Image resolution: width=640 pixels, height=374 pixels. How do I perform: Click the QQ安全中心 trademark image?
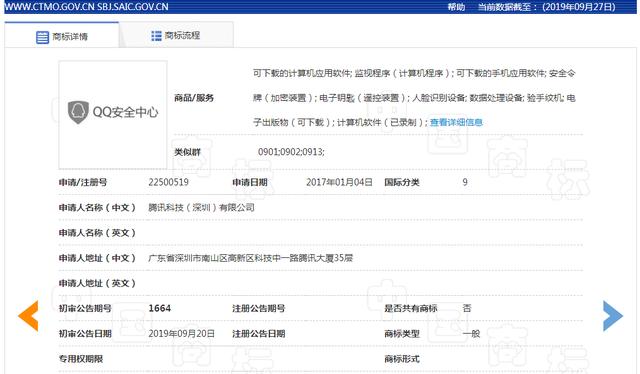click(113, 115)
